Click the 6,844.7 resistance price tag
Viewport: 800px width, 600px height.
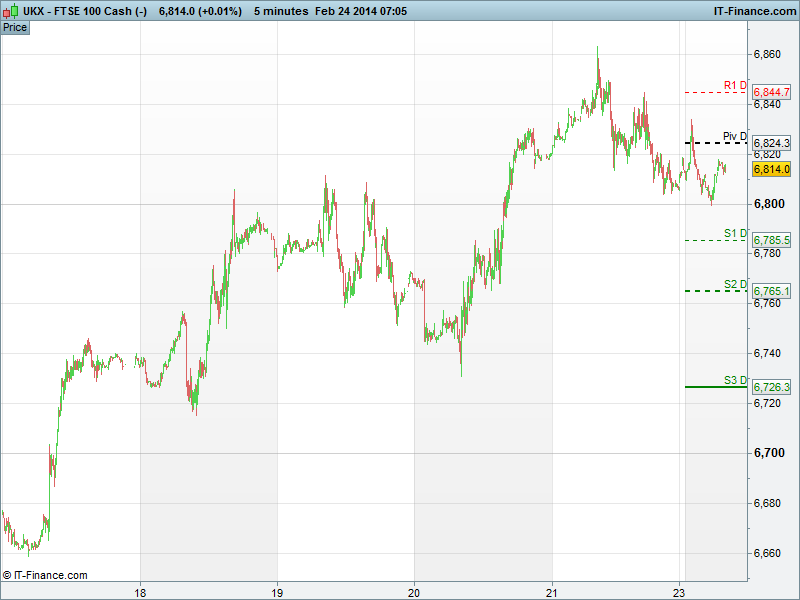point(772,92)
